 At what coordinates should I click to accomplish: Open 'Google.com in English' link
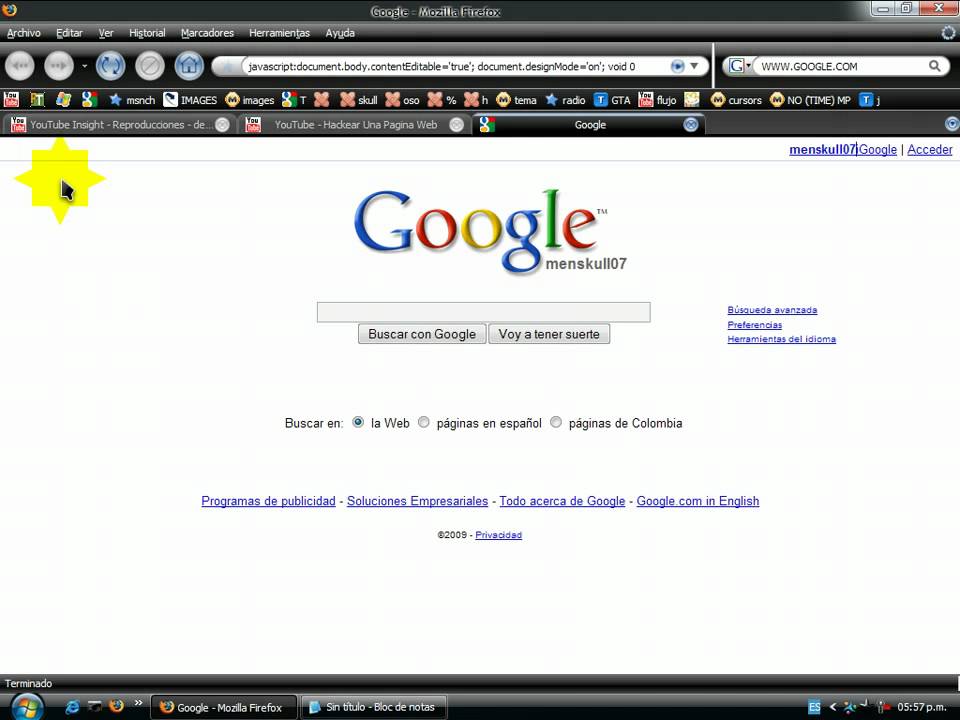pyautogui.click(x=698, y=501)
